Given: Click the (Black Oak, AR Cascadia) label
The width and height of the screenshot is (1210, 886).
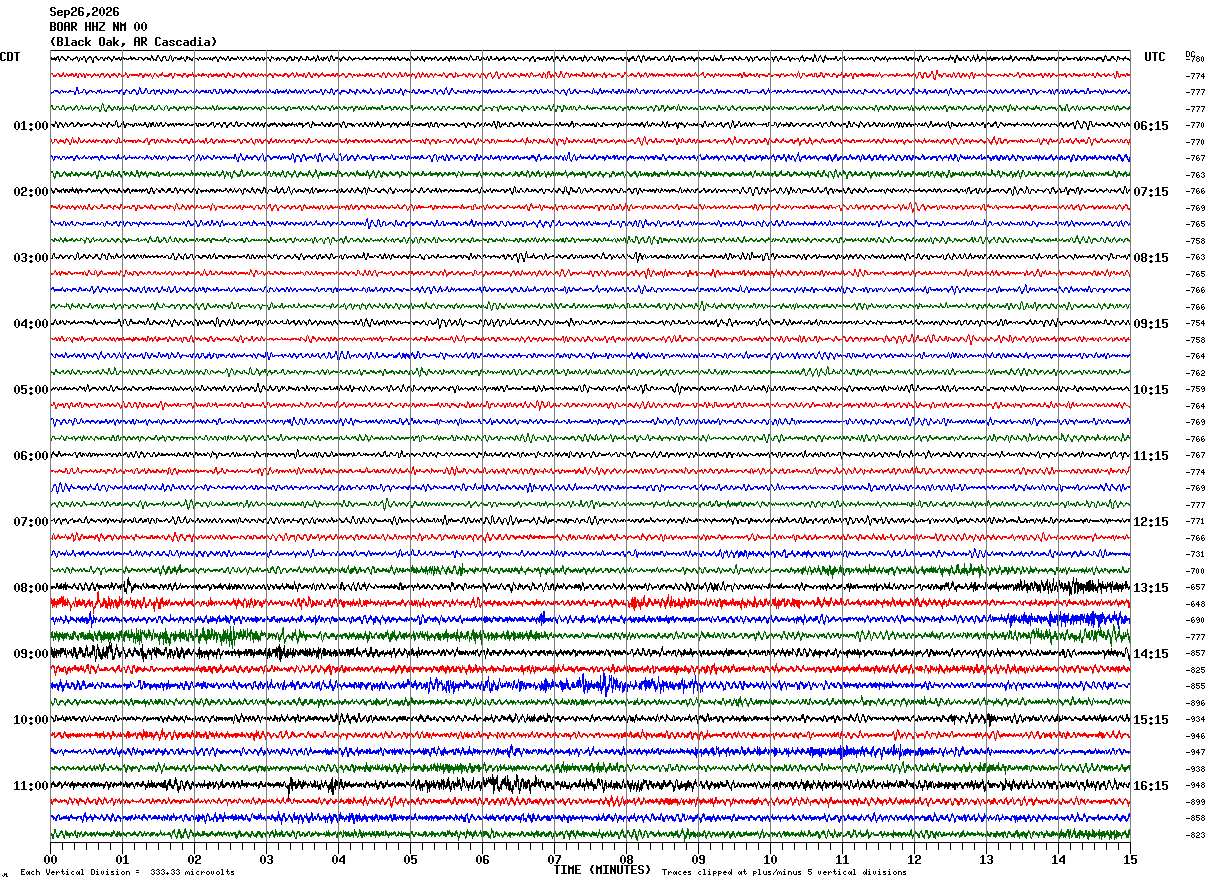Looking at the screenshot, I should pyautogui.click(x=133, y=42).
